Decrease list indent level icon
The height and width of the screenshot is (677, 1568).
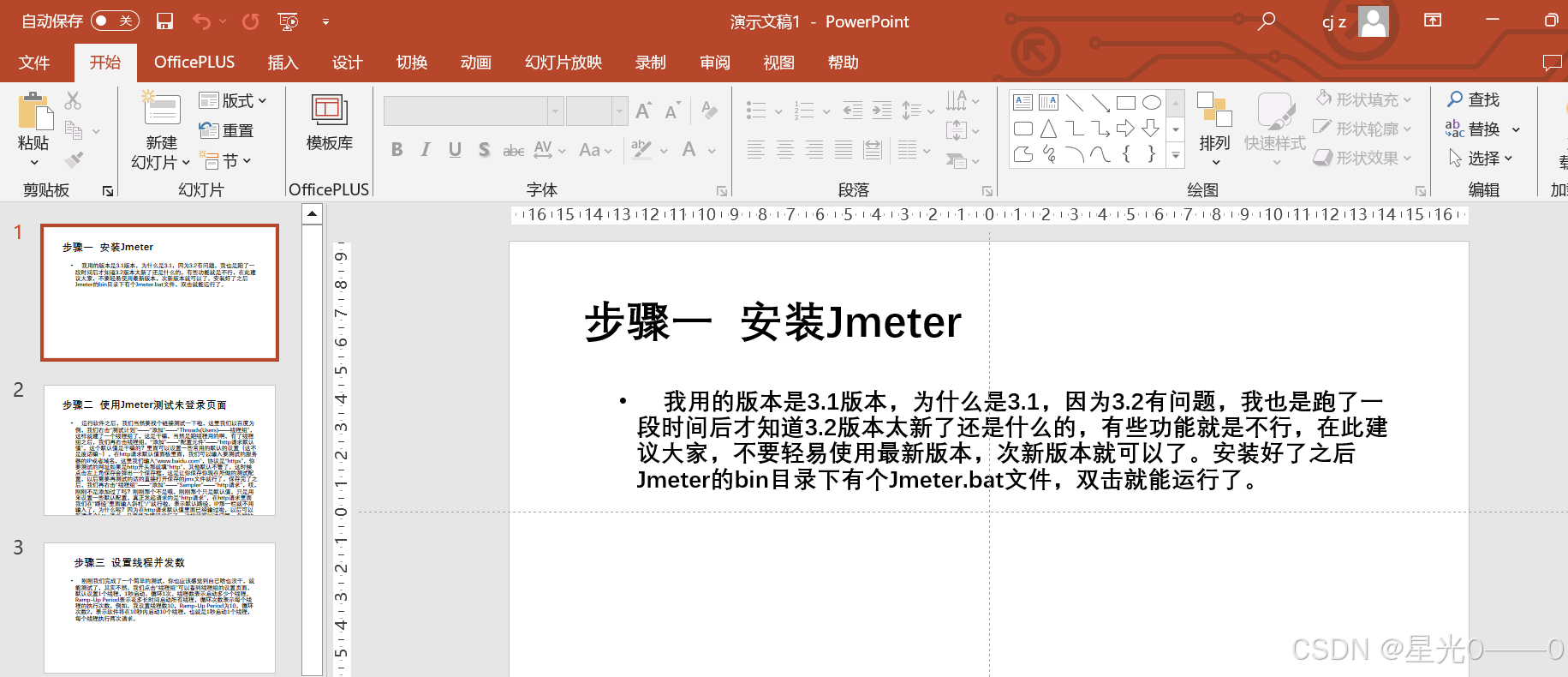pyautogui.click(x=853, y=110)
